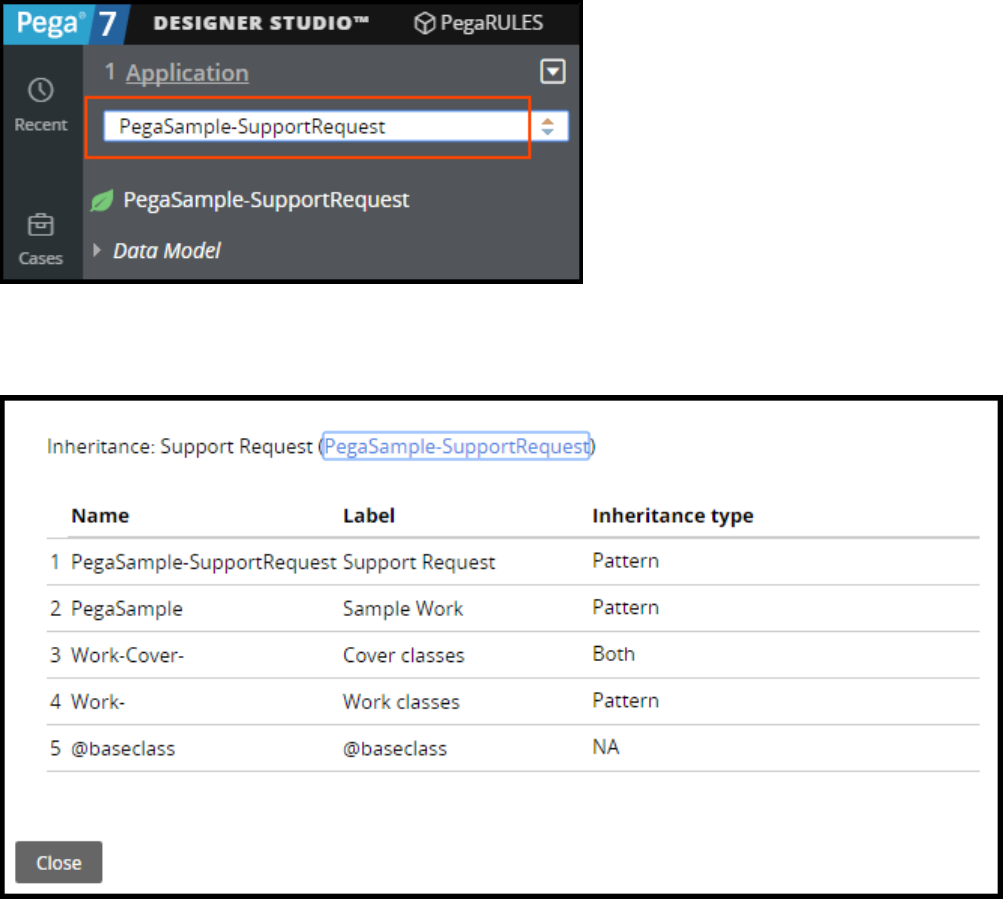Expand the Data Model tree node
Image resolution: width=1003 pixels, height=899 pixels.
click(x=97, y=250)
